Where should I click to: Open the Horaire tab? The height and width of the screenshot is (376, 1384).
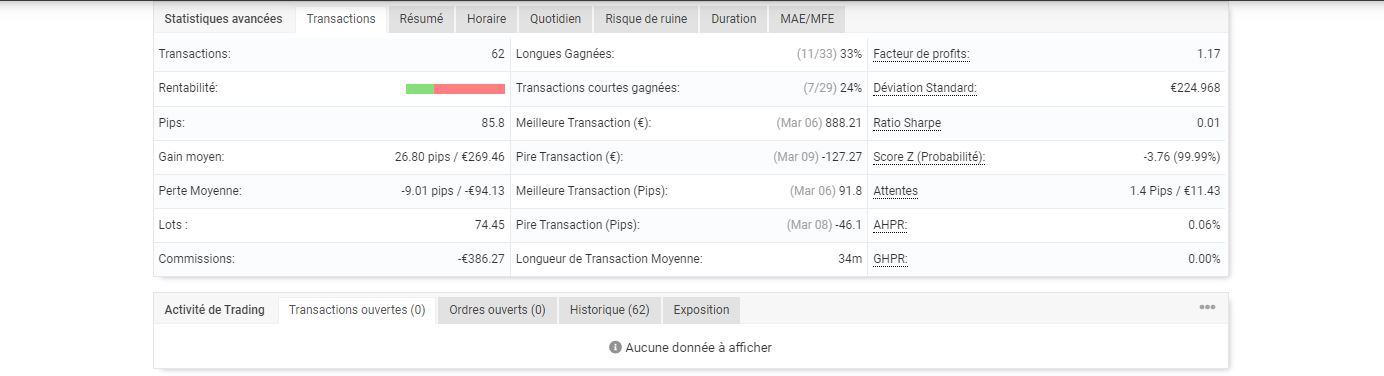(x=487, y=19)
